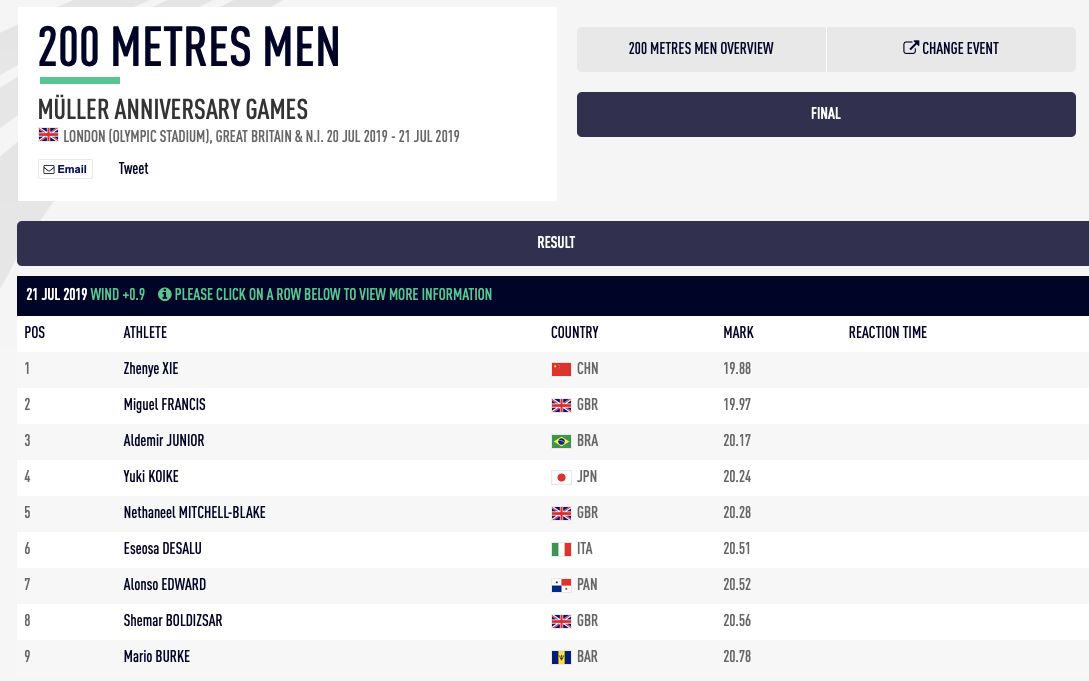Expand the Alonso EDWARD row
The image size is (1089, 681).
pos(553,585)
